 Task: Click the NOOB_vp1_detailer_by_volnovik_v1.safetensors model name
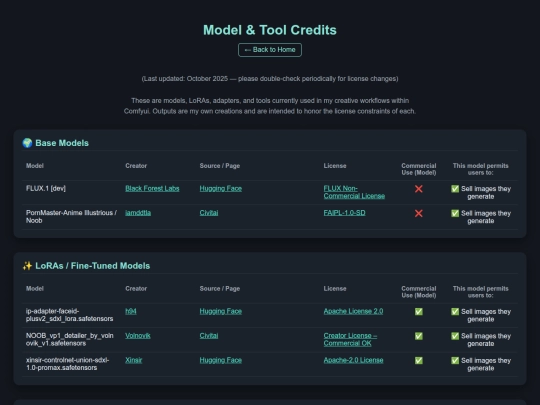(70, 340)
